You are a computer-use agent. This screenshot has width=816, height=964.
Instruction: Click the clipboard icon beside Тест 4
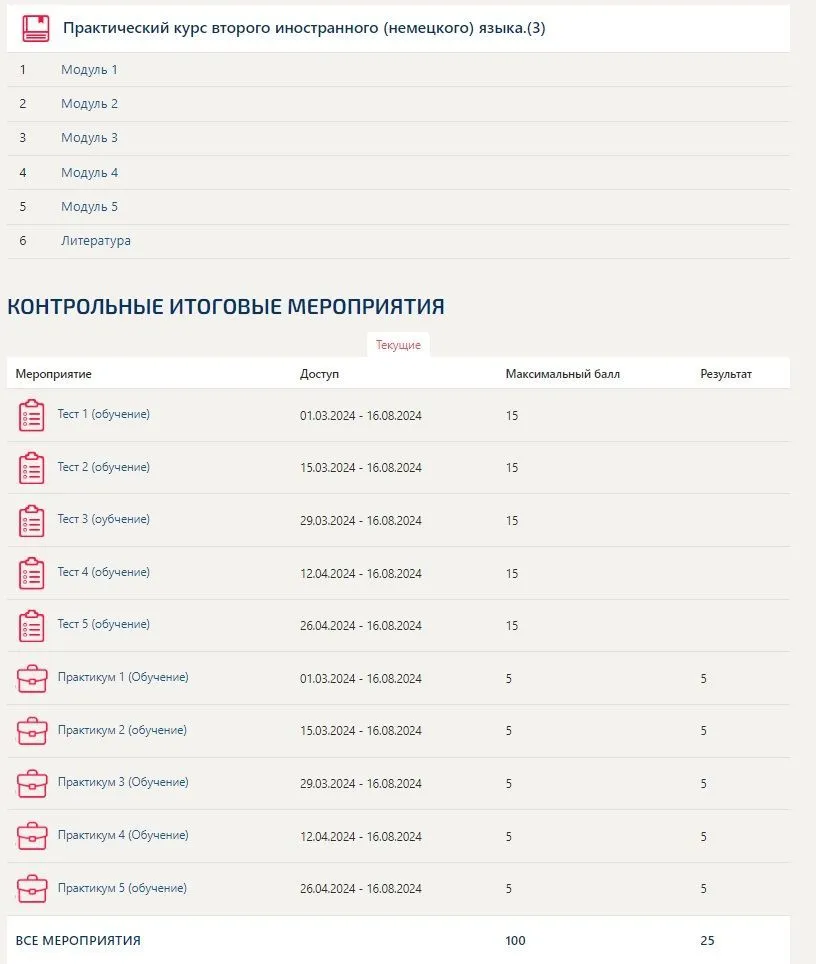(x=32, y=573)
